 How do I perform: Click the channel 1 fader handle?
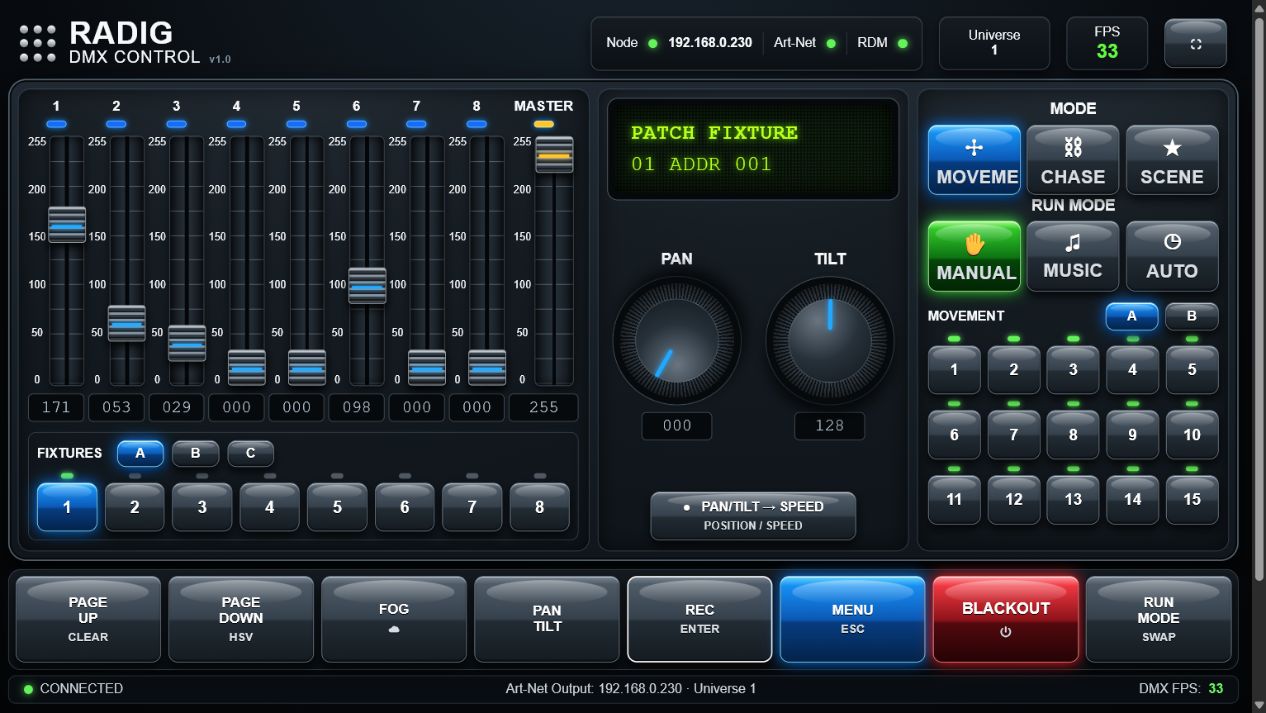click(x=67, y=225)
